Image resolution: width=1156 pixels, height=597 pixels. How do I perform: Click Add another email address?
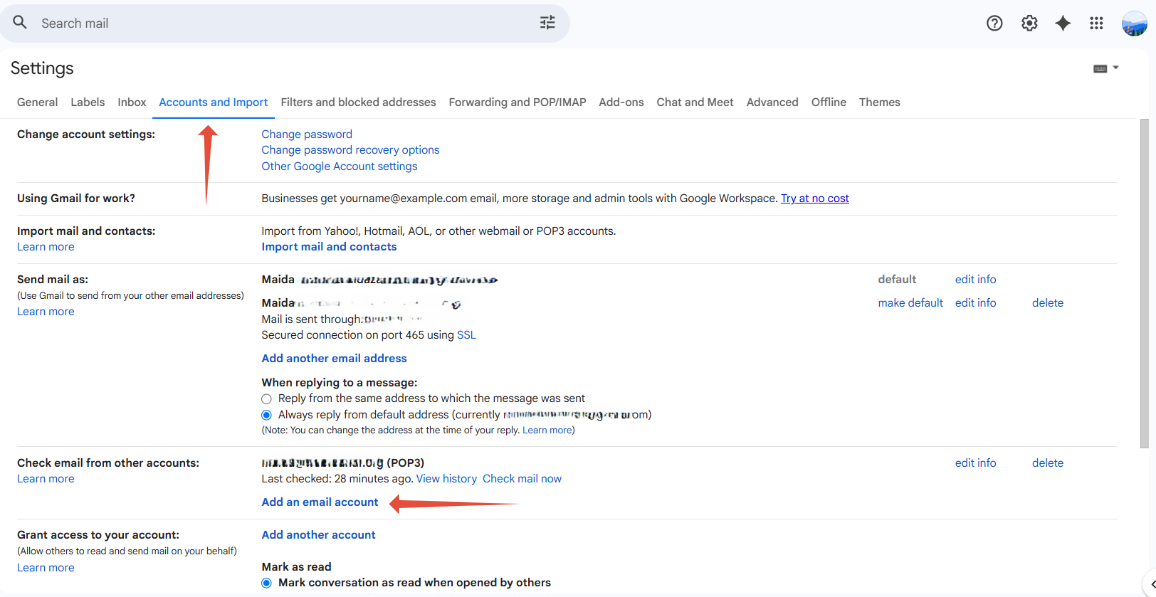point(334,358)
